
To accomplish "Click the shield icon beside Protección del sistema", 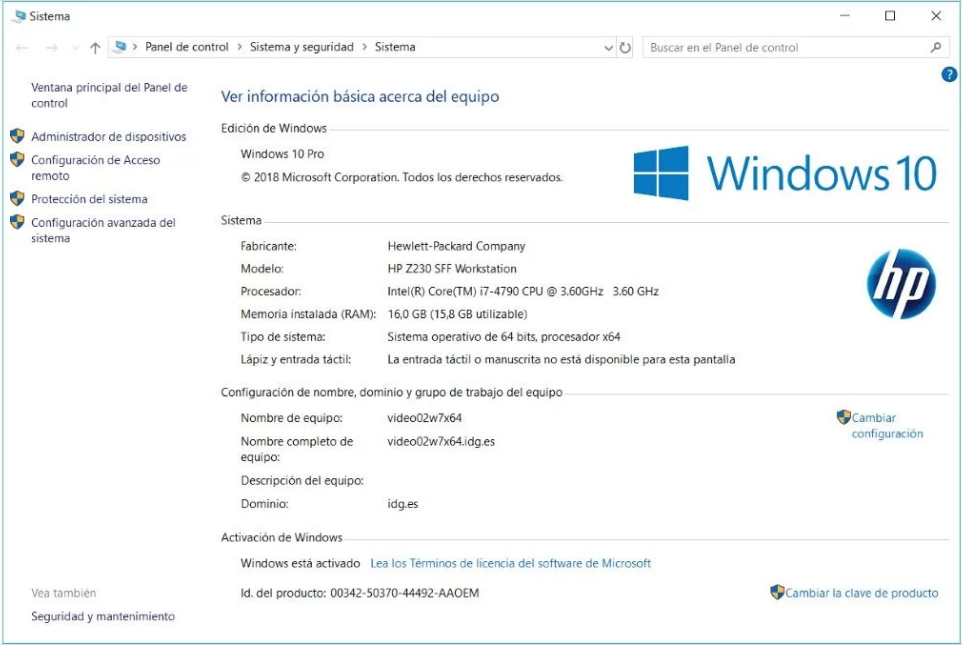I will click(17, 199).
